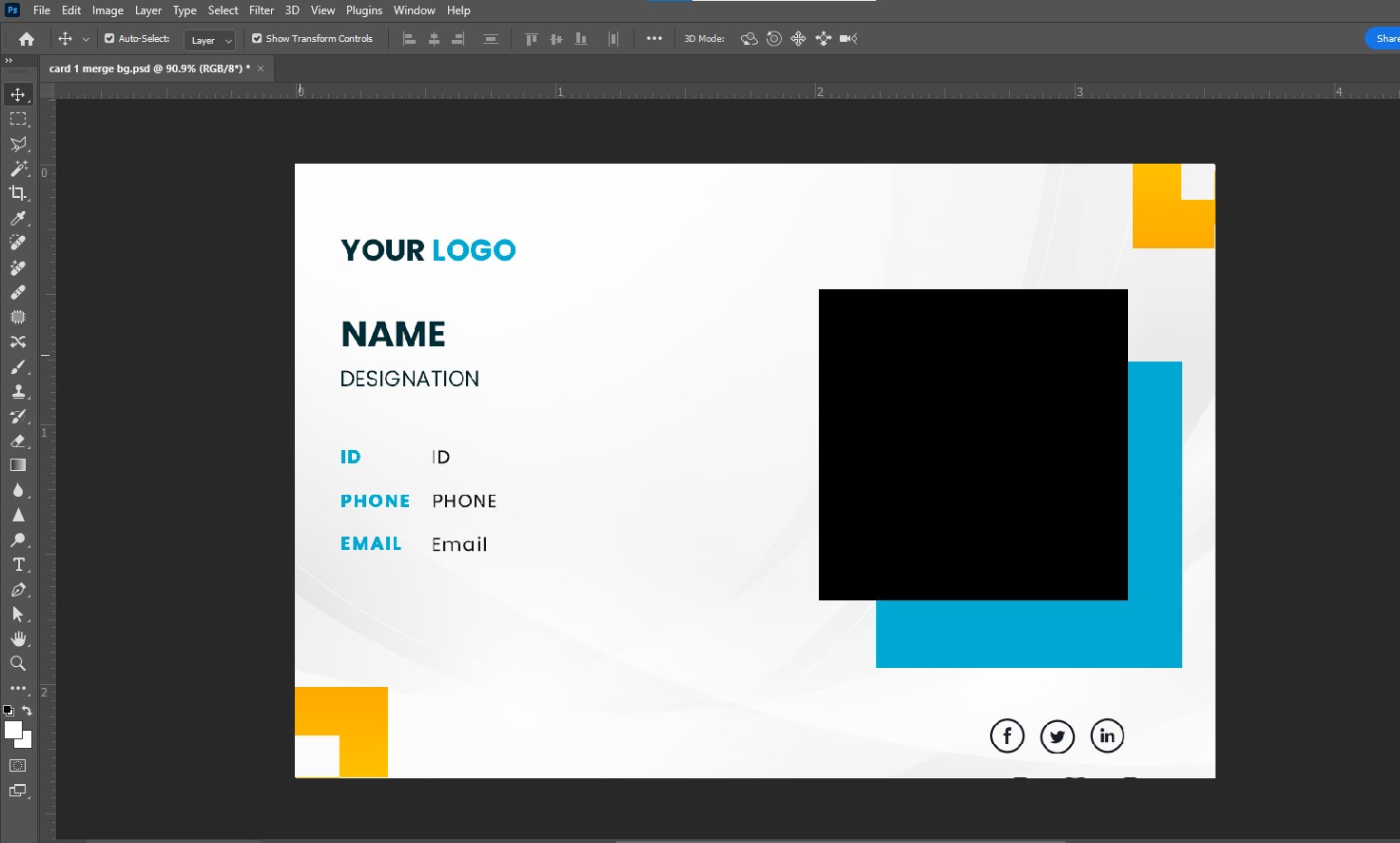Click the Share button
1400x843 pixels.
(1385, 39)
